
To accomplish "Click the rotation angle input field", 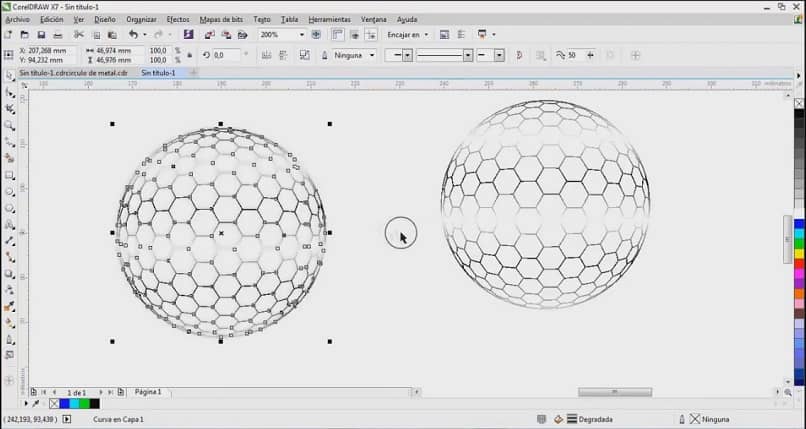I will [226, 56].
